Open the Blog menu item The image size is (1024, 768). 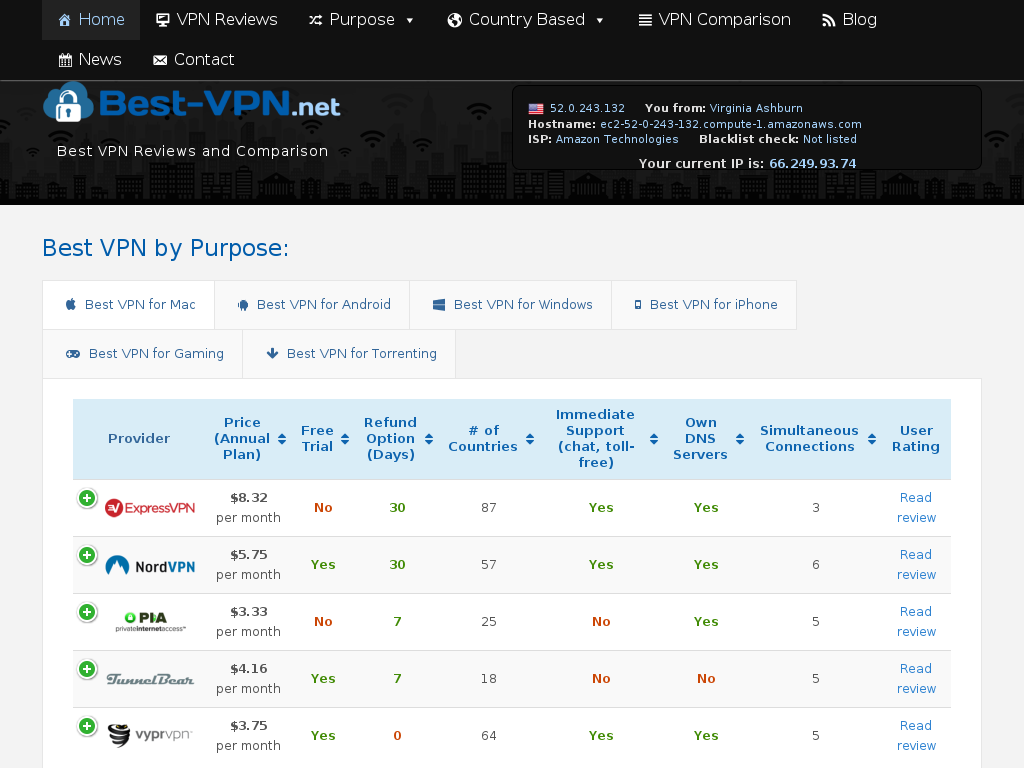(849, 20)
